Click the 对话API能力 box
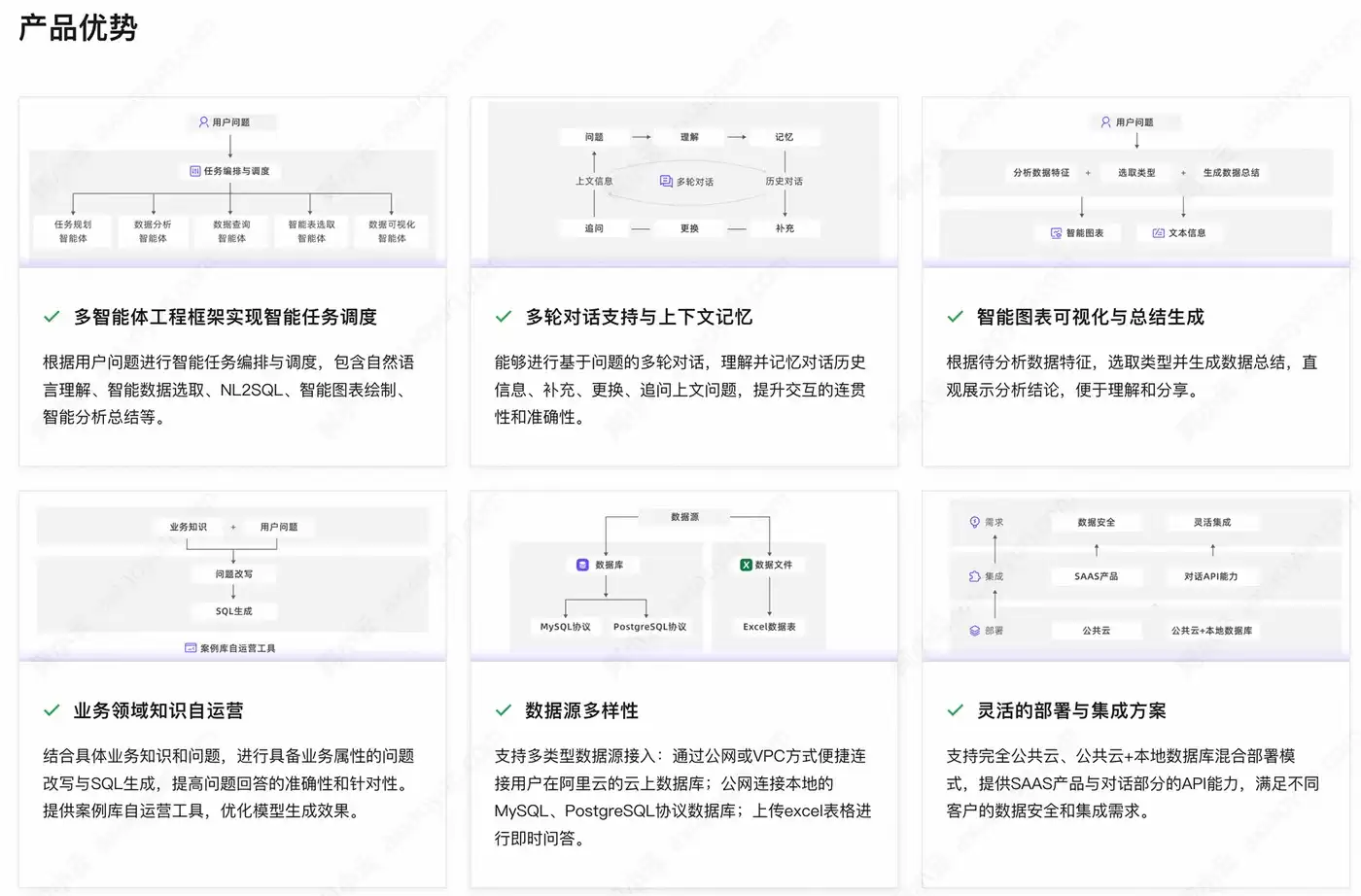The height and width of the screenshot is (896, 1361). 1212,576
